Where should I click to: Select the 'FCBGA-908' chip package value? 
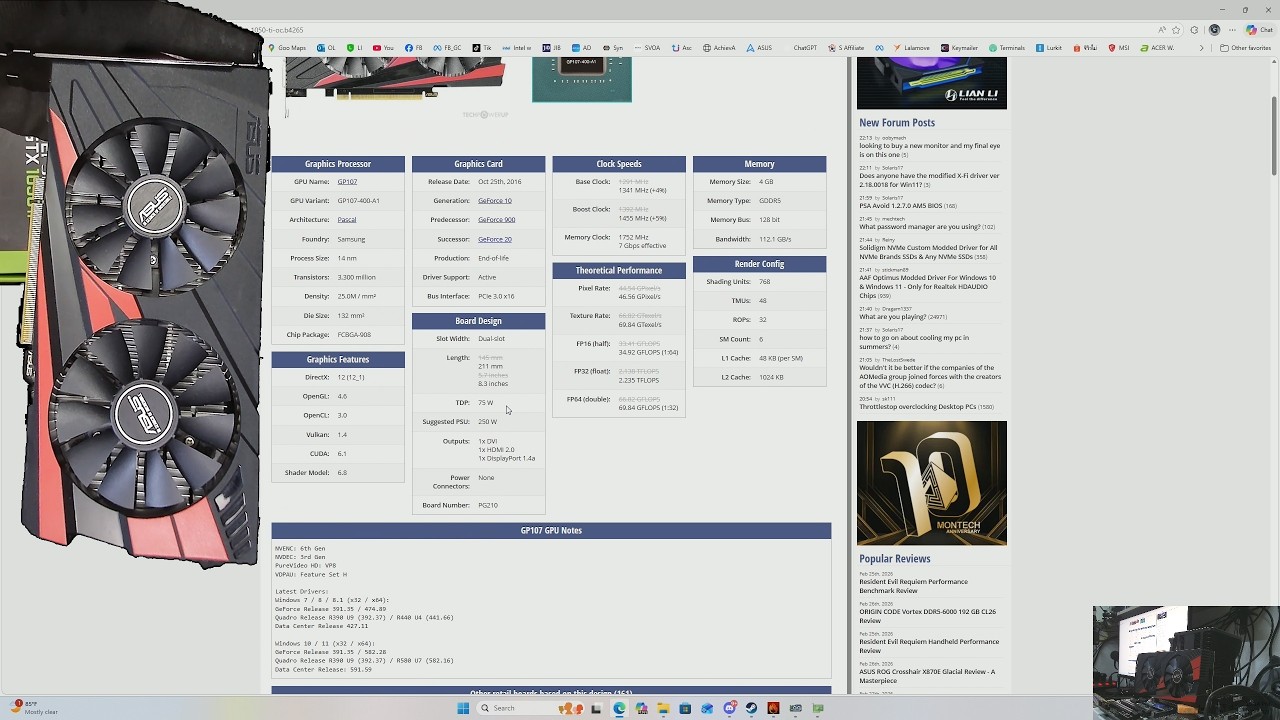click(x=354, y=335)
